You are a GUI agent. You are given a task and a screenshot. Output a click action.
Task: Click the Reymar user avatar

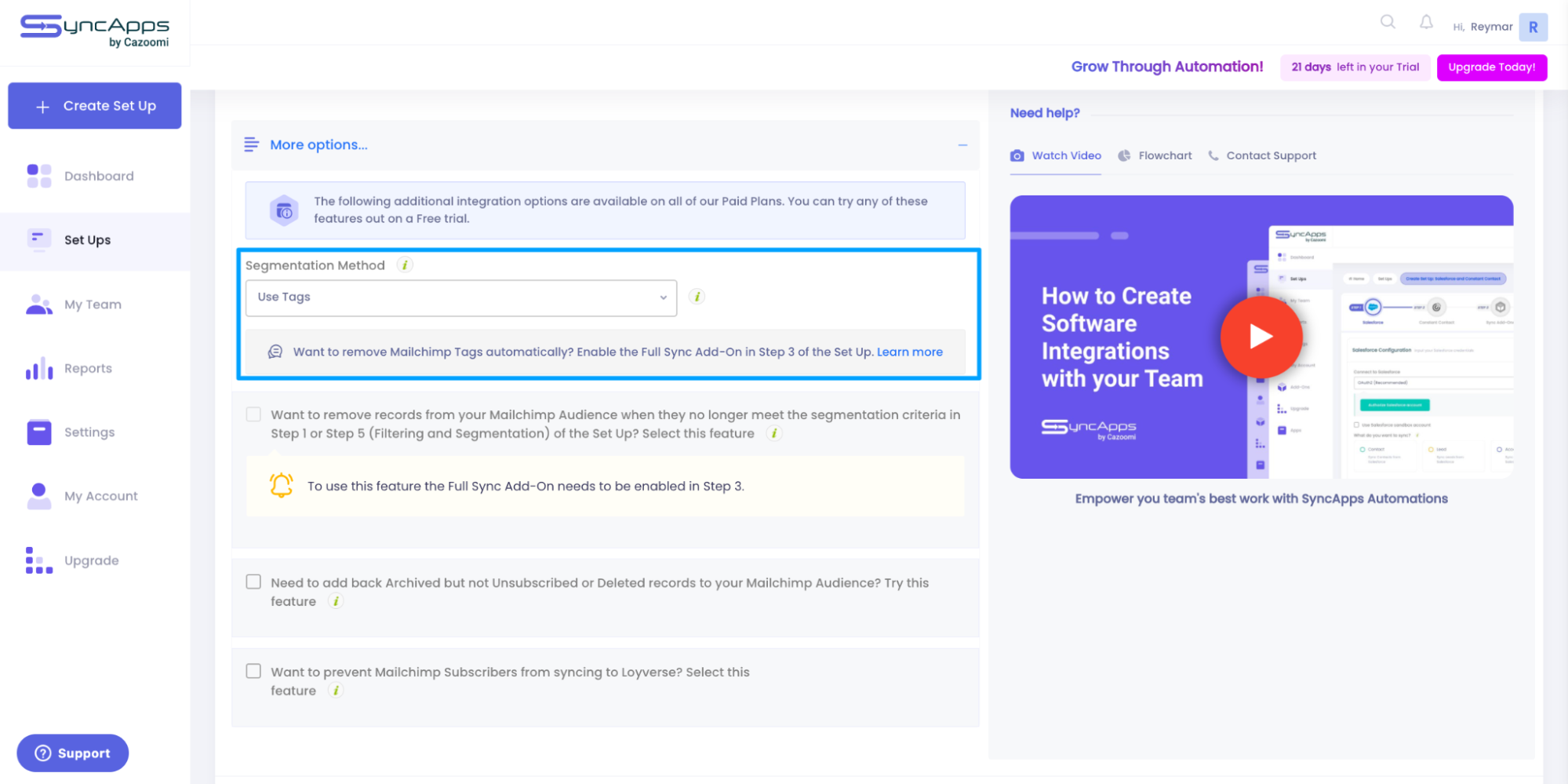[1533, 27]
